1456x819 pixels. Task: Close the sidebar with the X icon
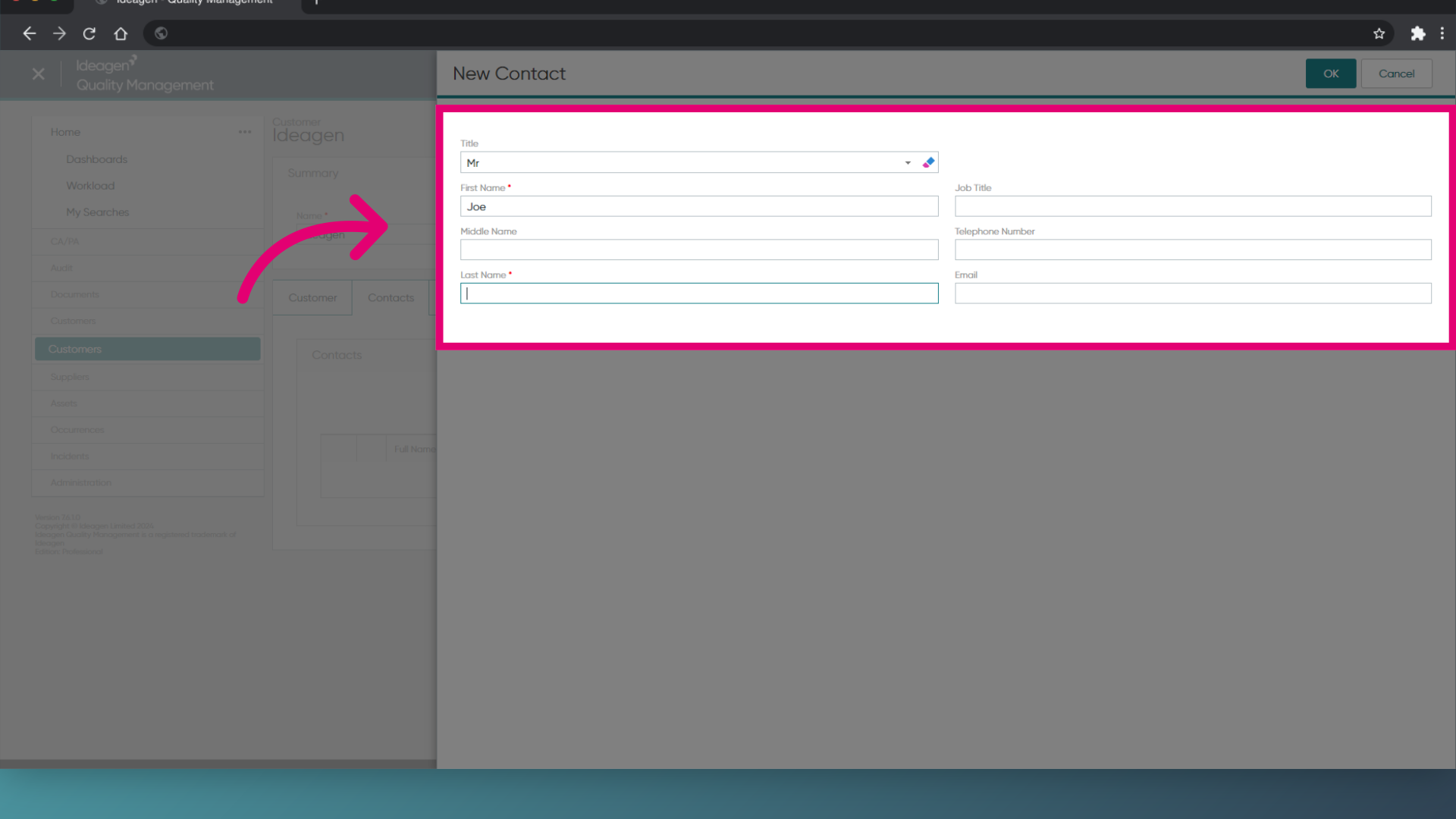pos(39,74)
